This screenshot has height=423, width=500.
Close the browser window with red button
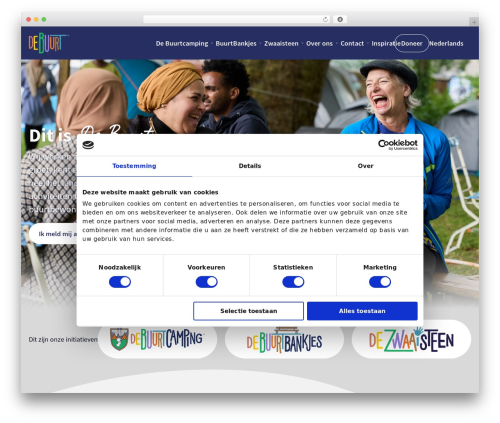[x=29, y=20]
